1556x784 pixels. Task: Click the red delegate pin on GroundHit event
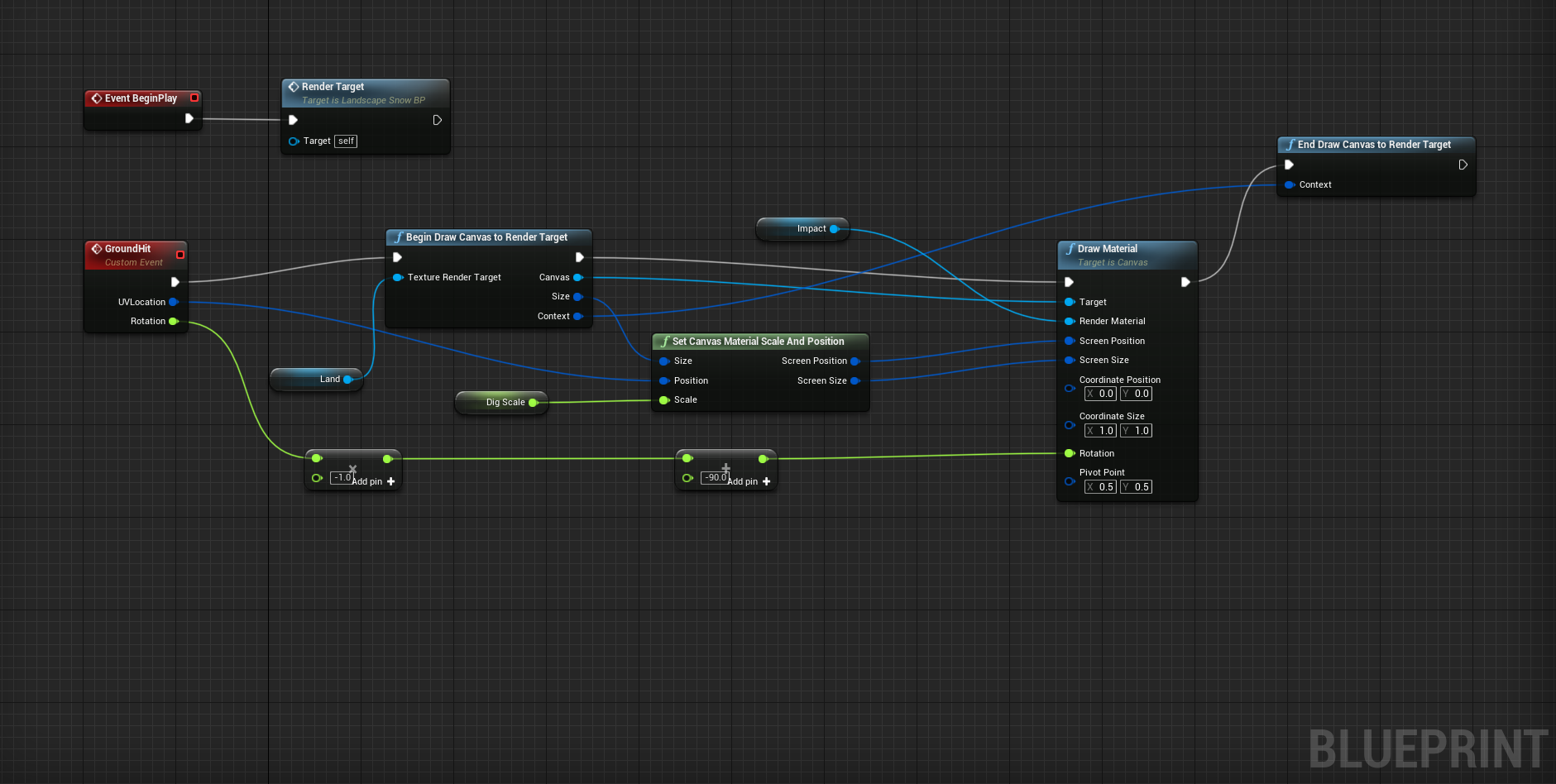pos(180,255)
